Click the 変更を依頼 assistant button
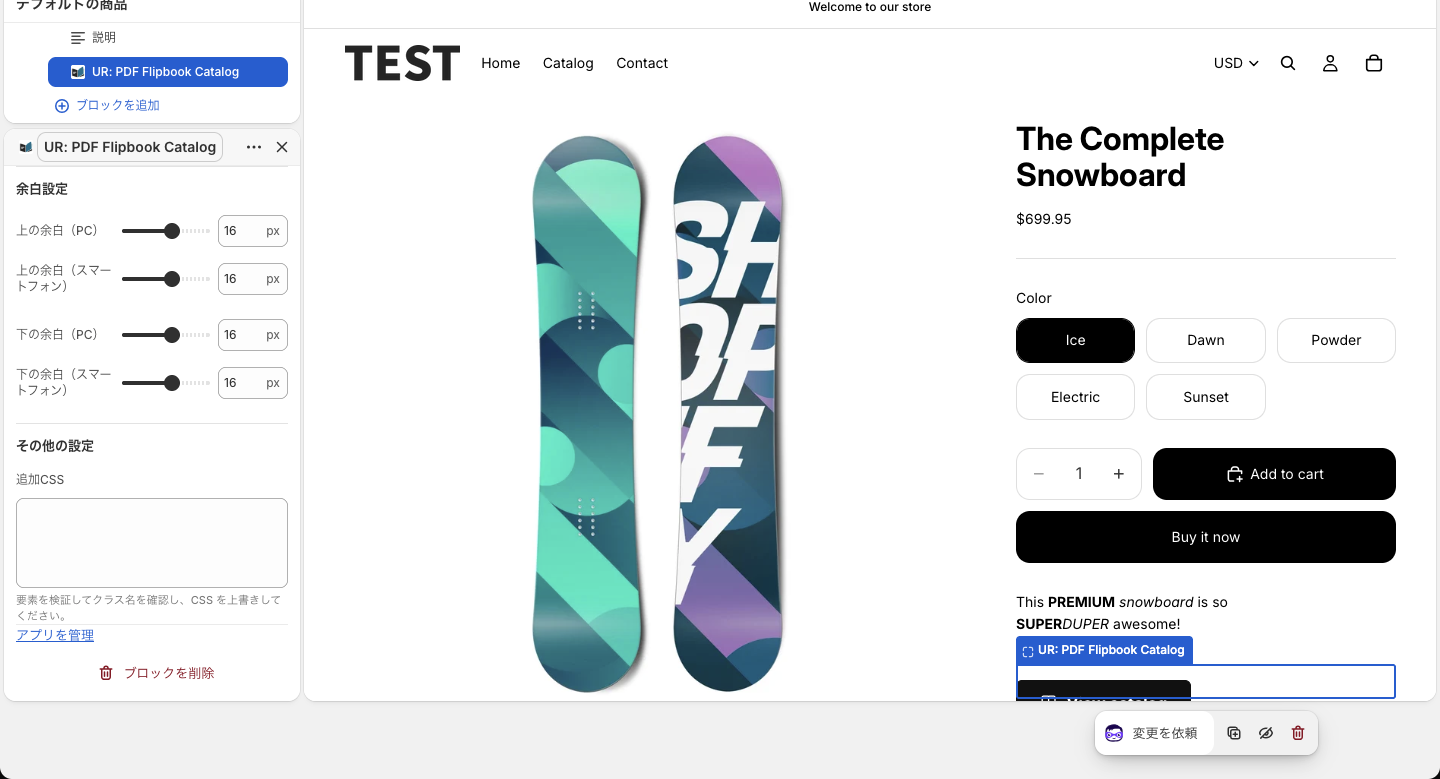This screenshot has height=779, width=1440. click(x=1154, y=733)
